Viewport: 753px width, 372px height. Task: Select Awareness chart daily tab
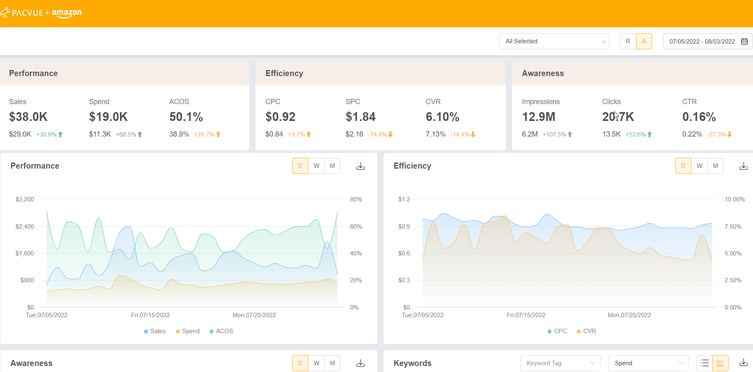click(x=300, y=363)
